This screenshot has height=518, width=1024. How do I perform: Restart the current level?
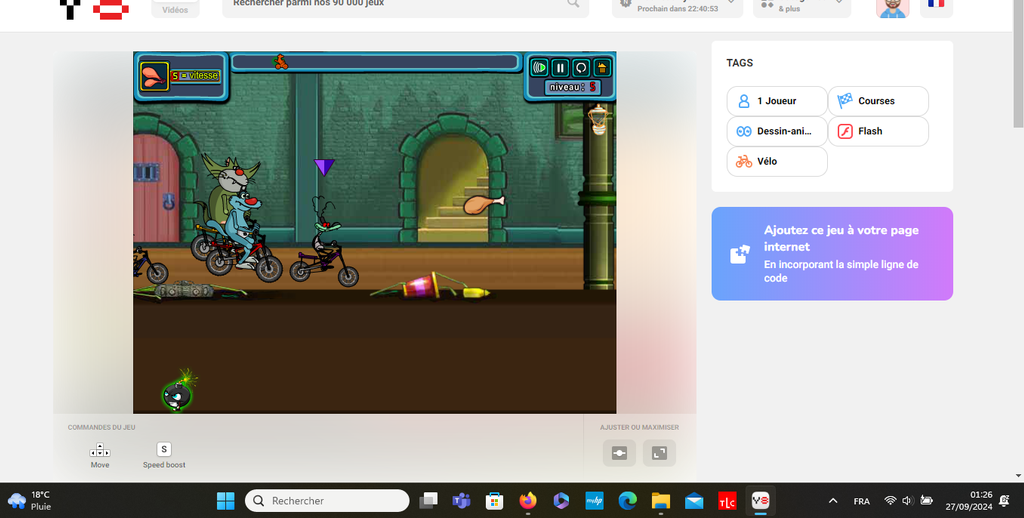pos(581,68)
